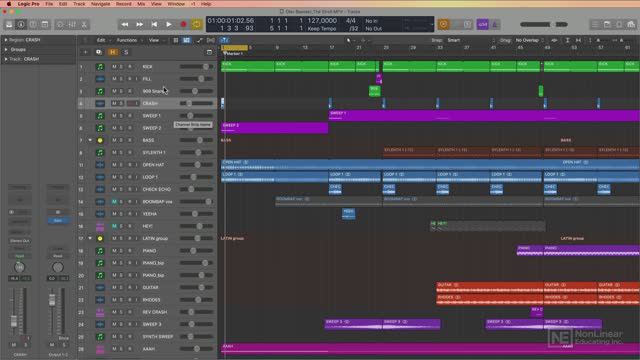Image resolution: width=640 pixels, height=360 pixels.
Task: Open the Window menu
Action: 176,4
